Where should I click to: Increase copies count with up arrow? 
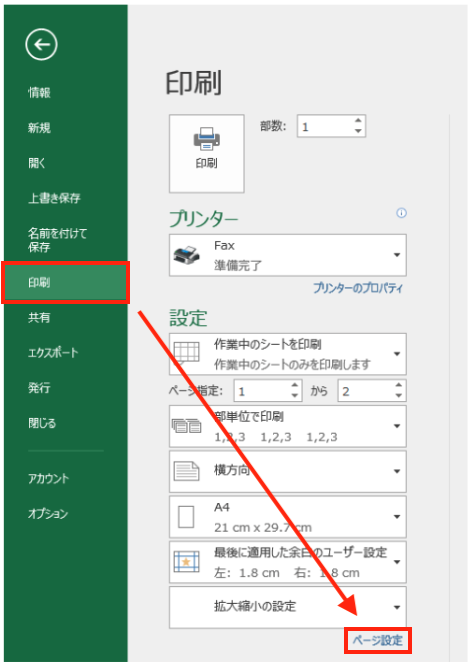358,121
